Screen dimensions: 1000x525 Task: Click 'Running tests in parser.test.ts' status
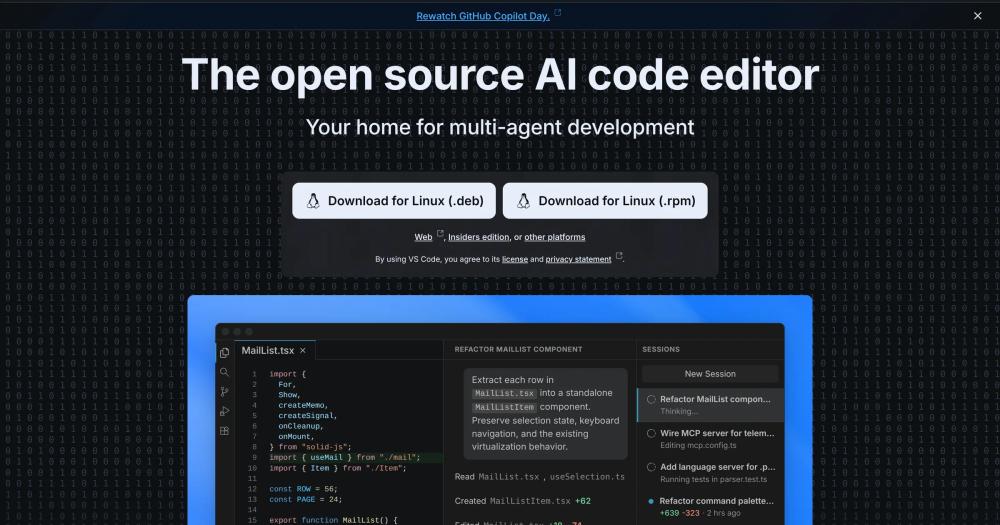[714, 479]
